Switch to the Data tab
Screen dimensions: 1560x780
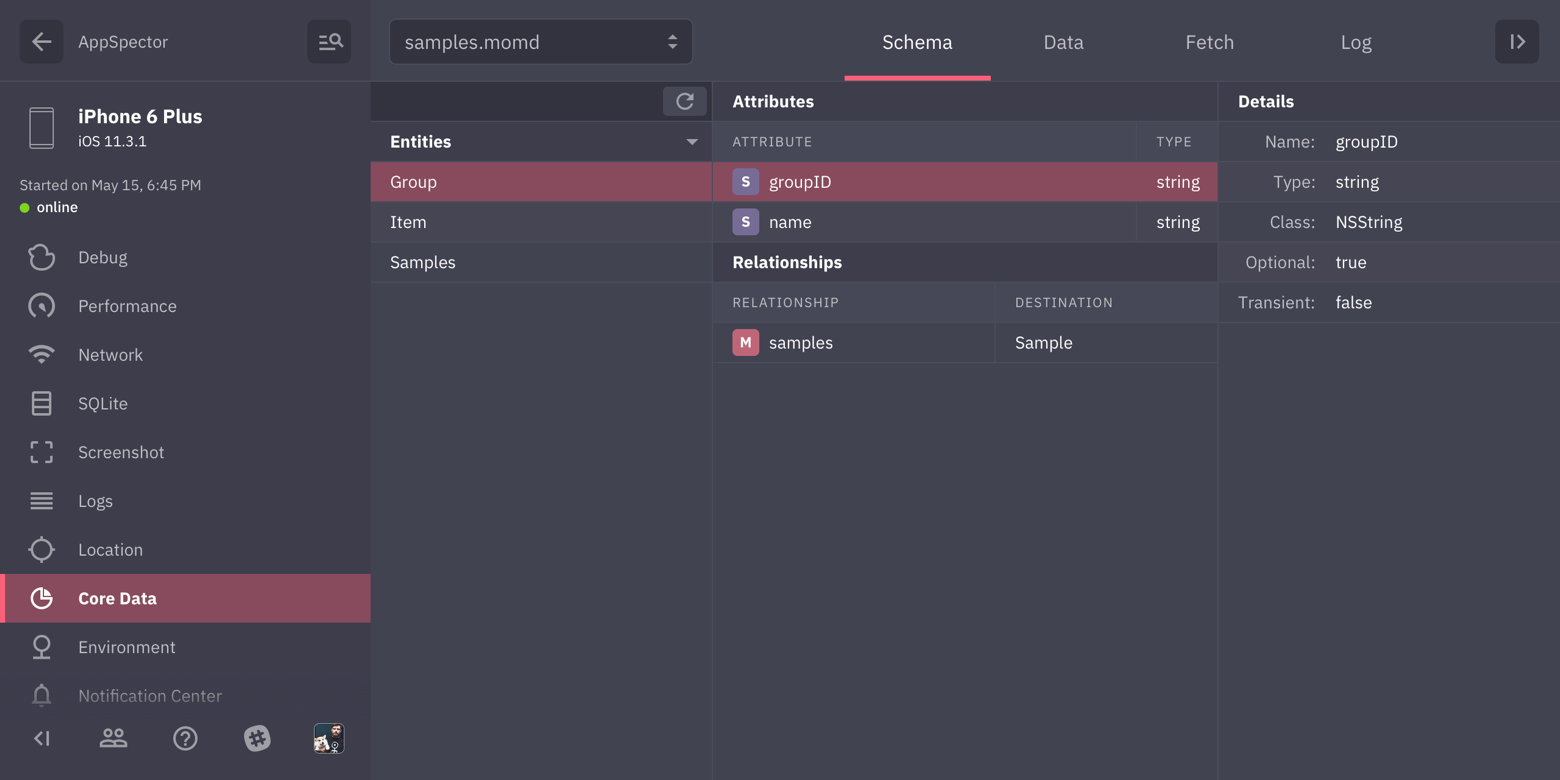pyautogui.click(x=1063, y=42)
